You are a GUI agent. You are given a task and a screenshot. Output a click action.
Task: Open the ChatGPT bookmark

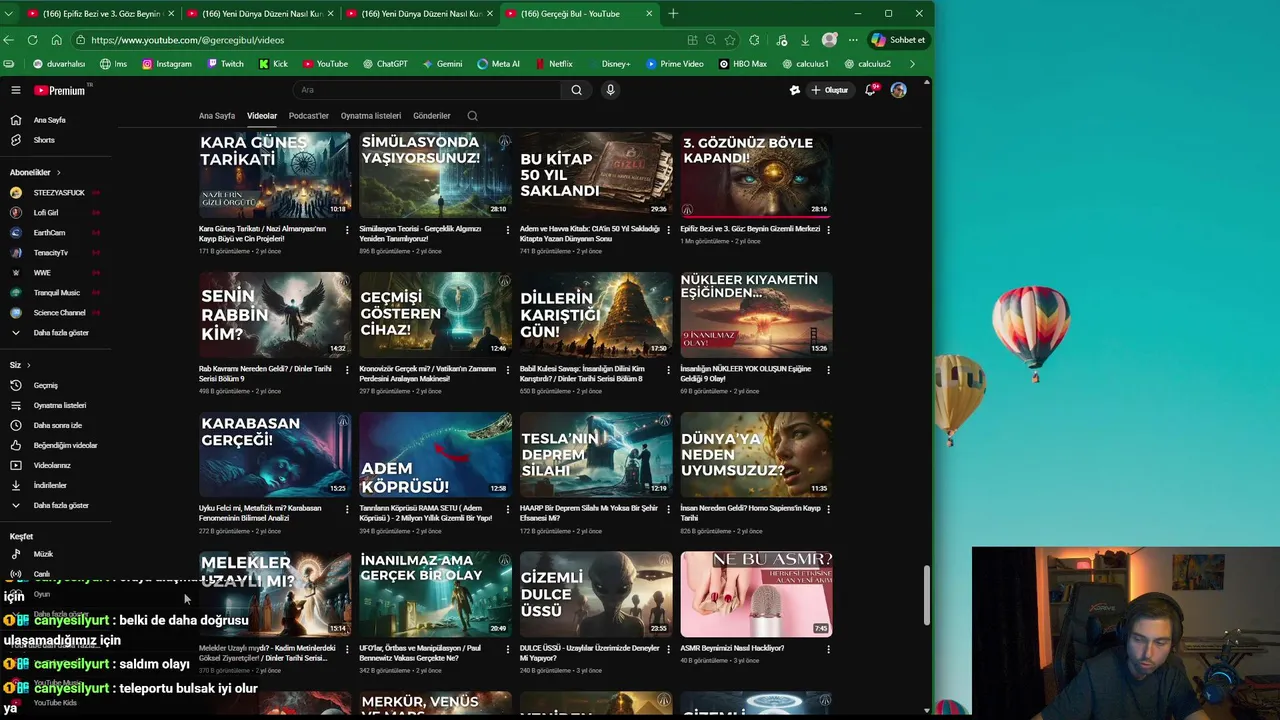tap(384, 64)
